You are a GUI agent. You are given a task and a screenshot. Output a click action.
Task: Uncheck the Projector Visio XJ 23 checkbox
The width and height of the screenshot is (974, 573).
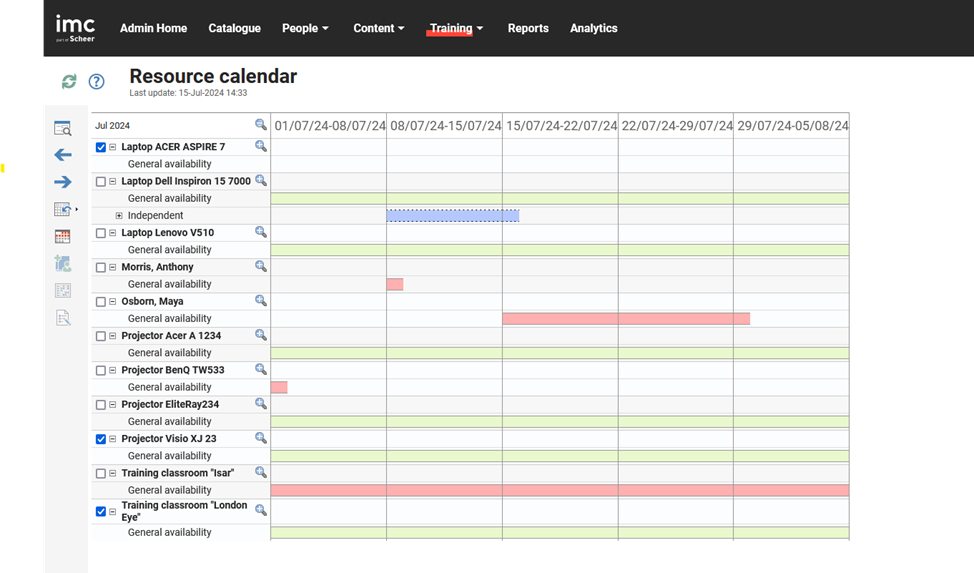tap(101, 439)
